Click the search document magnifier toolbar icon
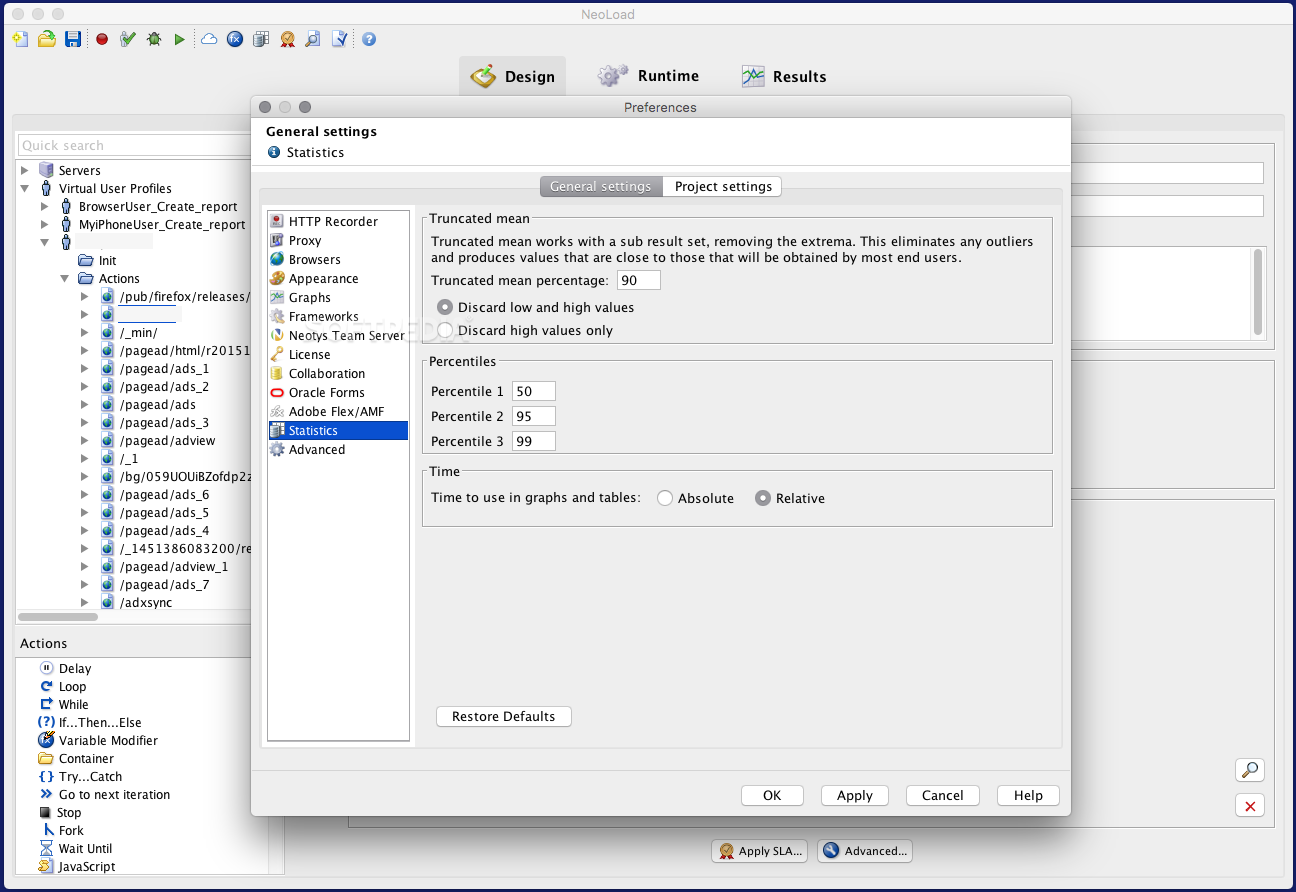The image size is (1296, 892). click(x=313, y=39)
